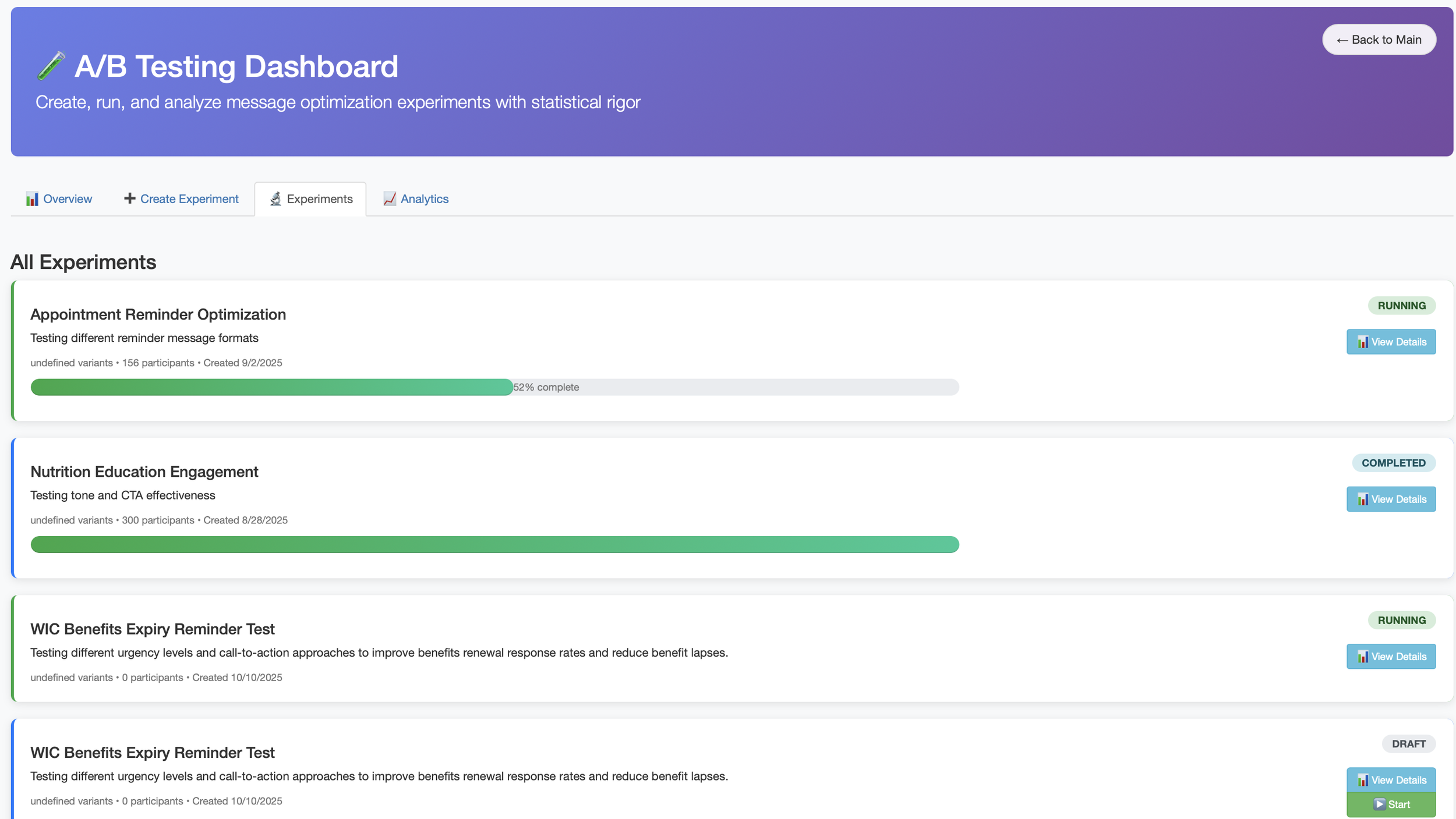Open the Appointment Reminder Optimization title
Viewport: 1456px width, 819px height.
(x=158, y=314)
